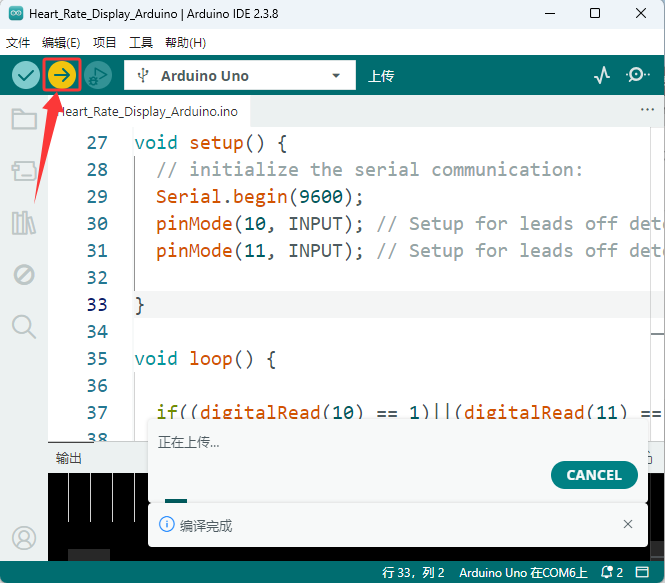Screen dimensions: 665x583
Task: Open the 文件 menu
Action: tap(18, 42)
